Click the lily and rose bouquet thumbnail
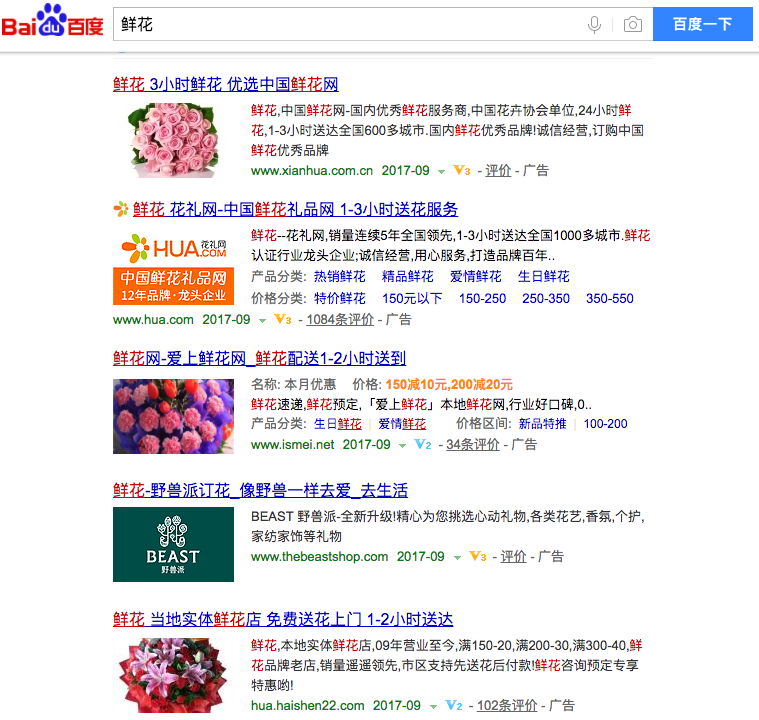The image size is (759, 720). click(x=173, y=675)
